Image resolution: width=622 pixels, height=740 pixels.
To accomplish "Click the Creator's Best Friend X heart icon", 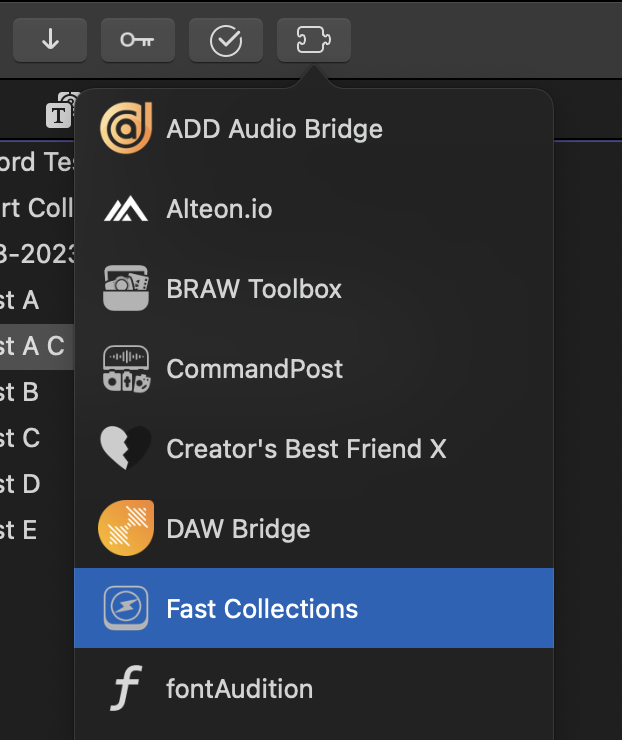I will click(126, 449).
